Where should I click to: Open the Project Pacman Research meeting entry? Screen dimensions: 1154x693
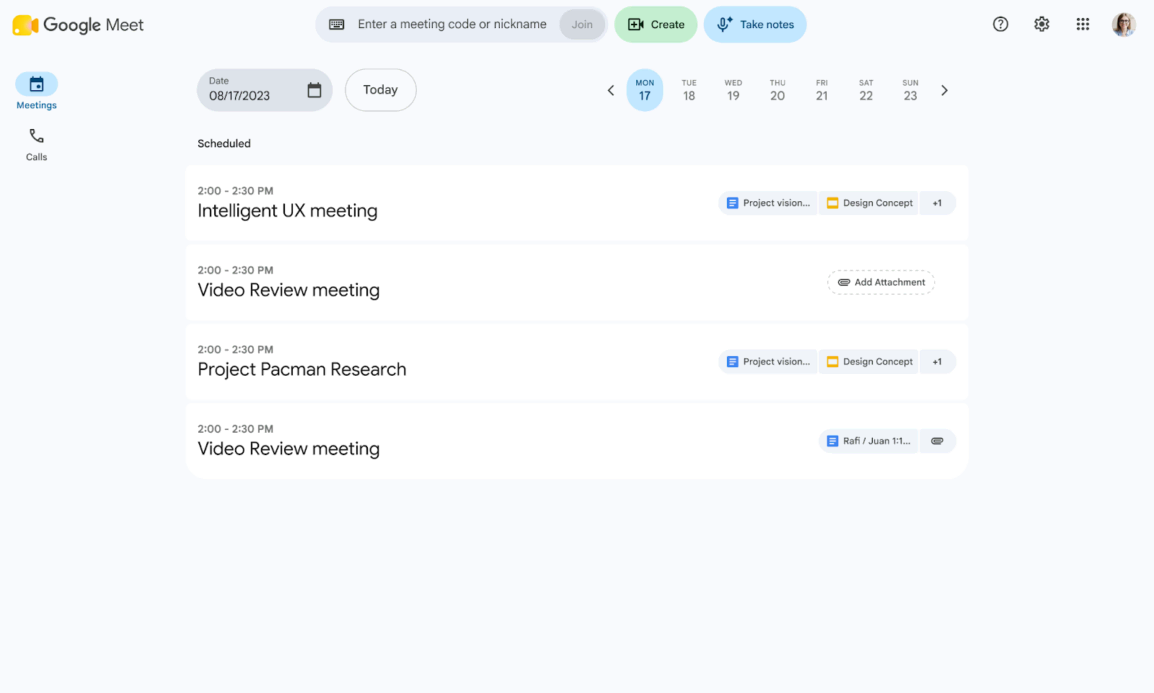(x=576, y=362)
